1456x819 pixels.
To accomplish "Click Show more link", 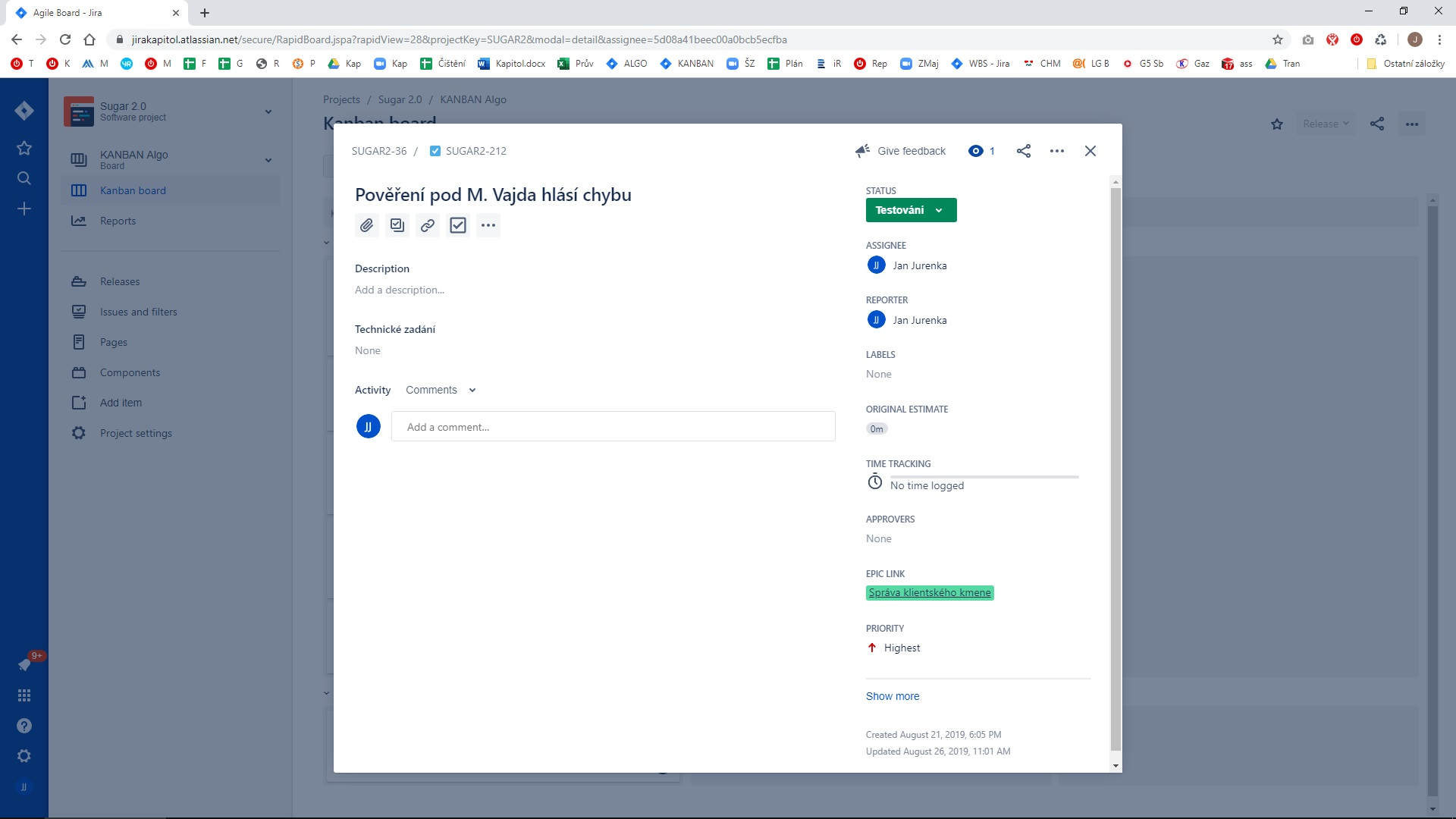I will [893, 696].
